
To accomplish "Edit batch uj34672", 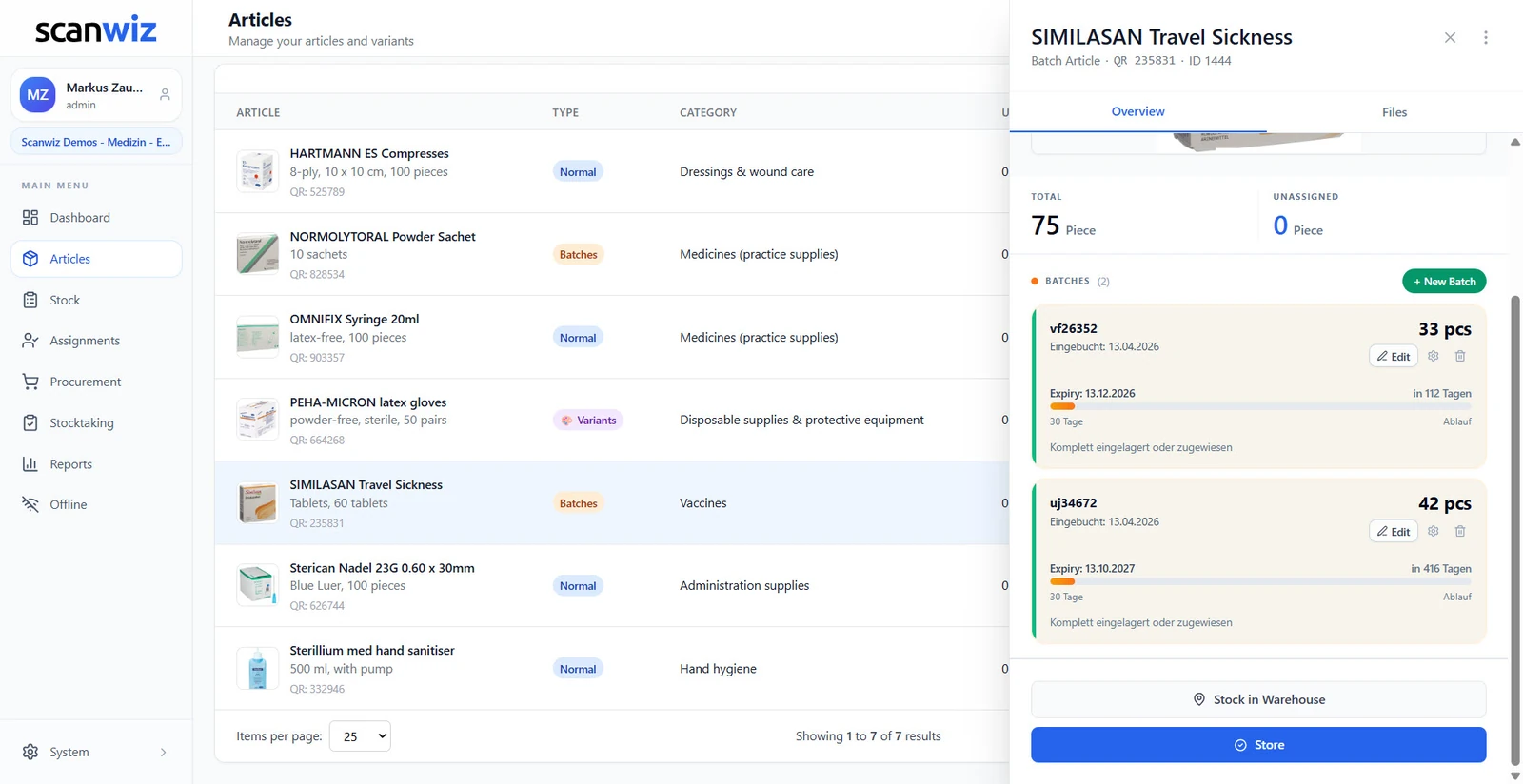I will 1394,532.
